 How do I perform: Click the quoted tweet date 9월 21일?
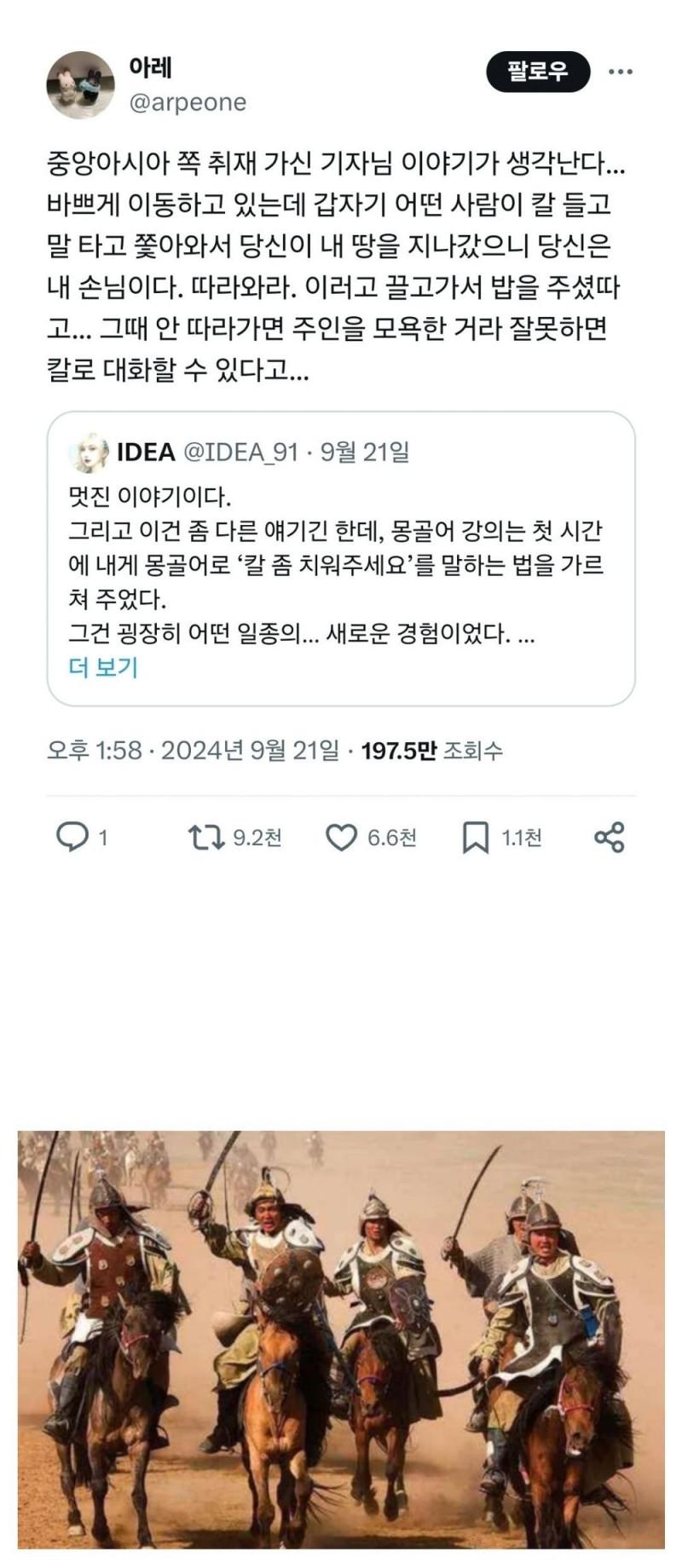tap(365, 453)
